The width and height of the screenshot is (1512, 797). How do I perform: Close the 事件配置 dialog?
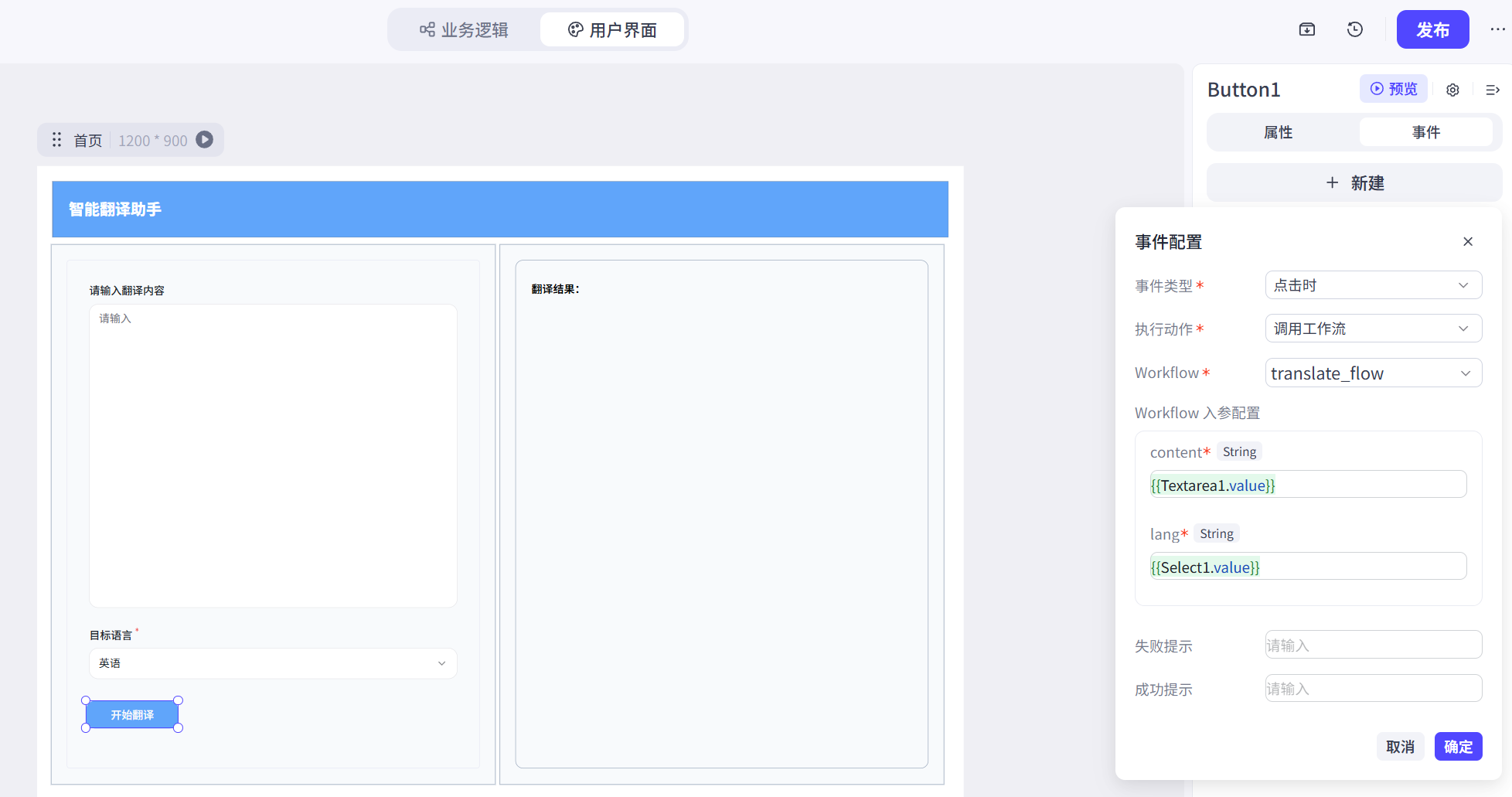tap(1468, 241)
